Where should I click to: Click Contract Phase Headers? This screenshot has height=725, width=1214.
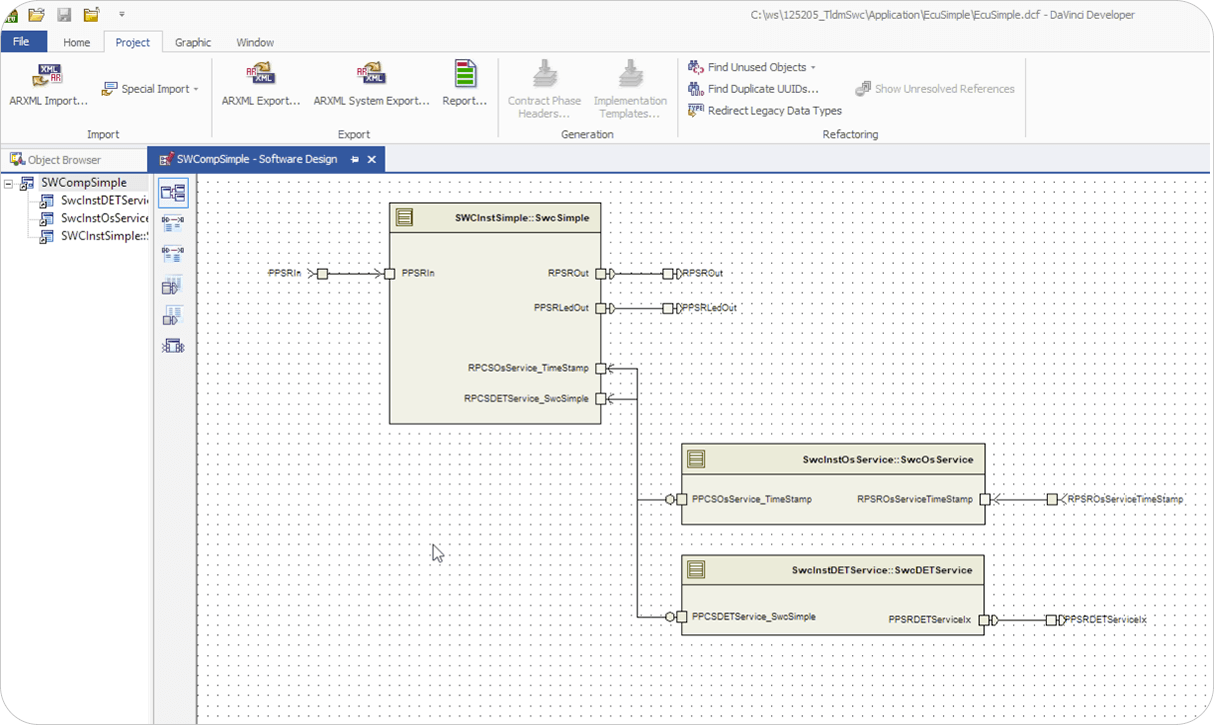point(544,89)
